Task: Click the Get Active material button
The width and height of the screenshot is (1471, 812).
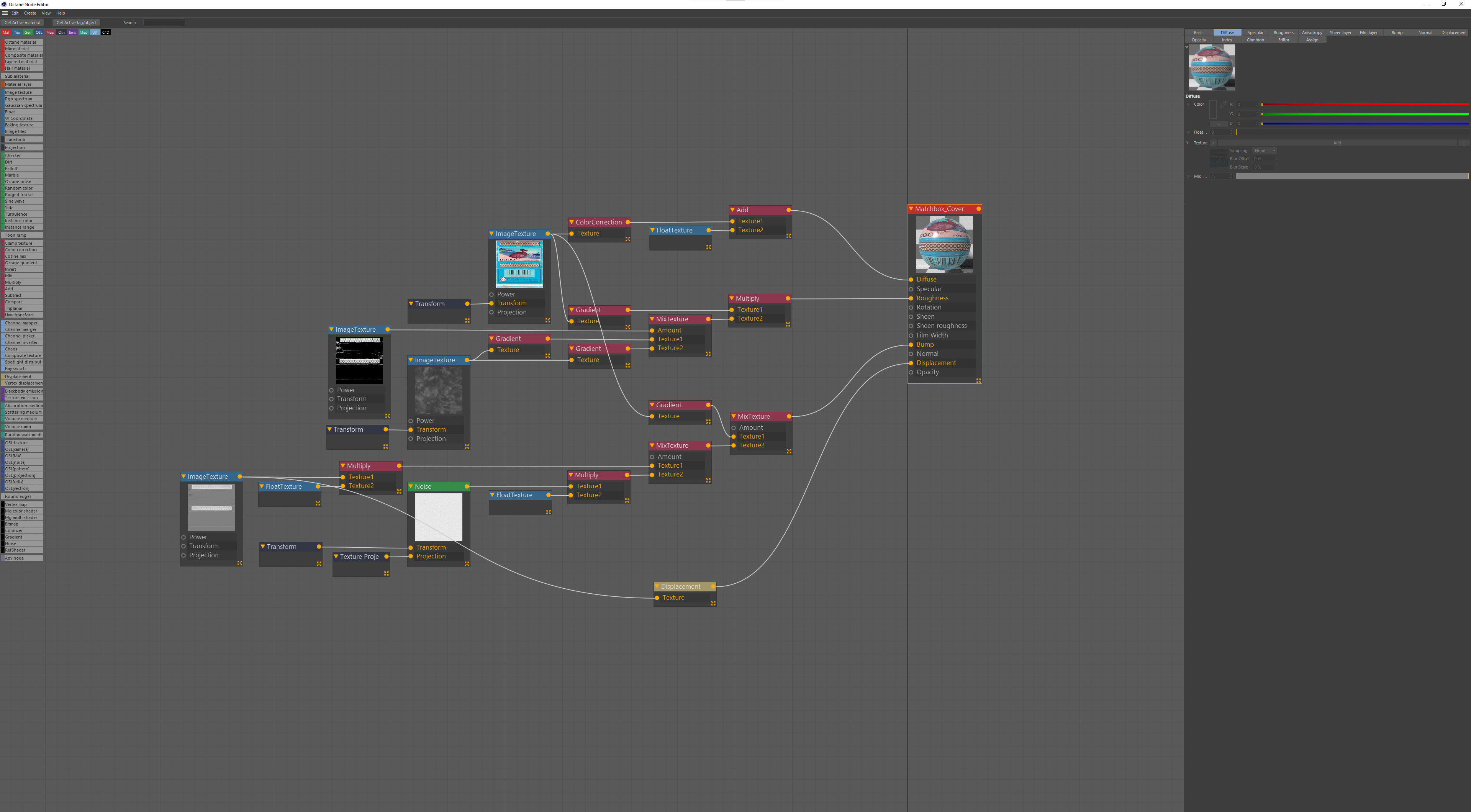Action: [x=22, y=23]
